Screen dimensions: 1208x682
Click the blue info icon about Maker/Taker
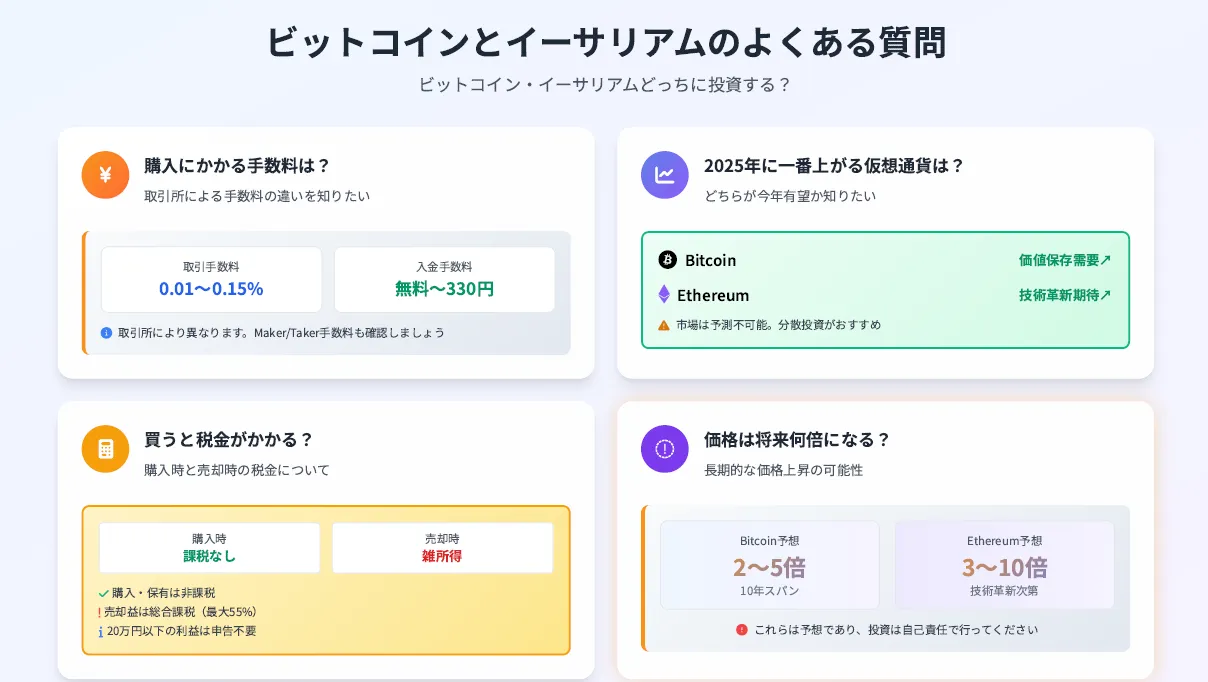(106, 333)
